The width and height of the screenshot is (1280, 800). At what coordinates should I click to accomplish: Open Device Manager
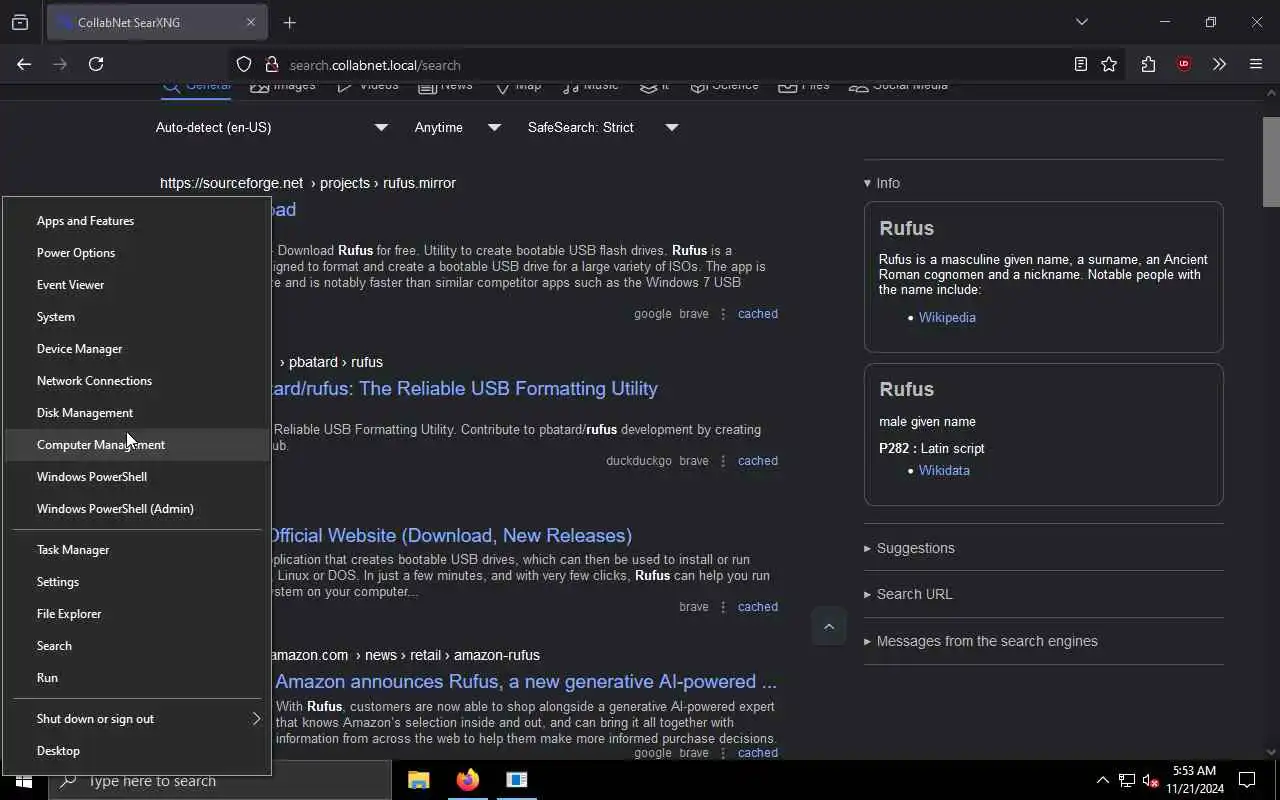pyautogui.click(x=138, y=349)
